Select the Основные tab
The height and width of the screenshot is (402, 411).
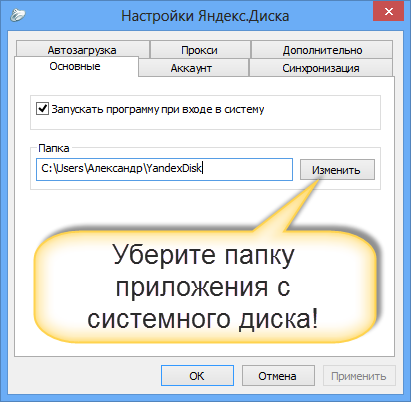tap(76, 66)
